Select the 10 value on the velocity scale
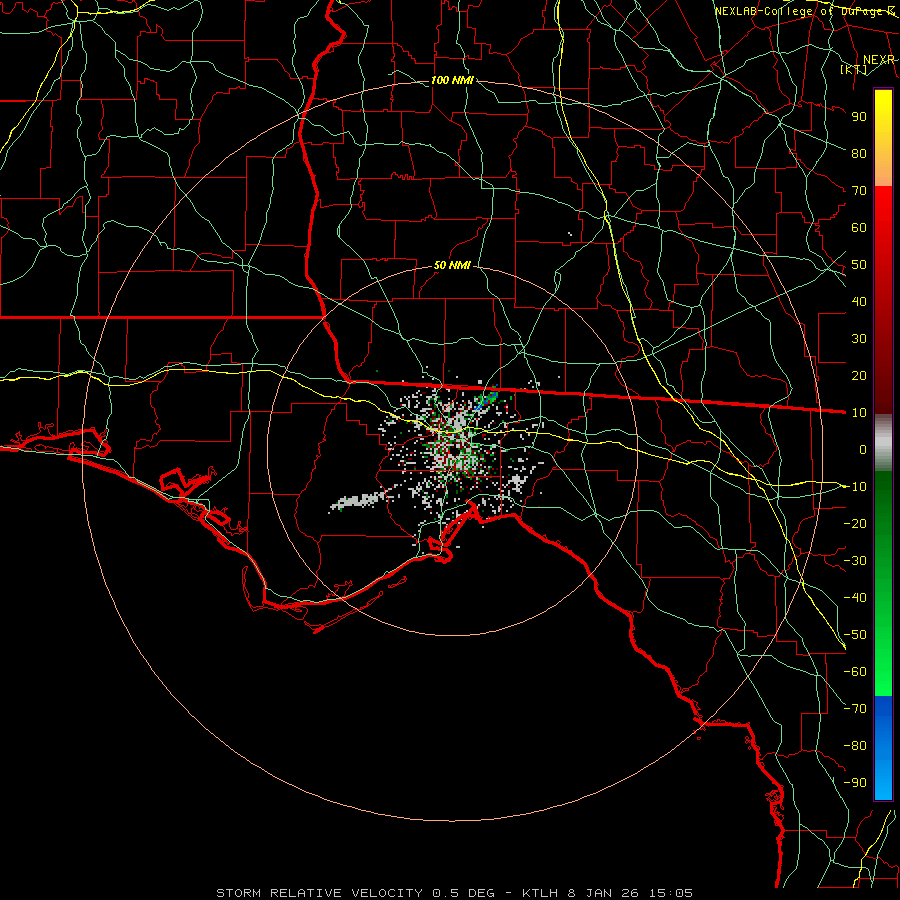The width and height of the screenshot is (900, 900). click(859, 413)
